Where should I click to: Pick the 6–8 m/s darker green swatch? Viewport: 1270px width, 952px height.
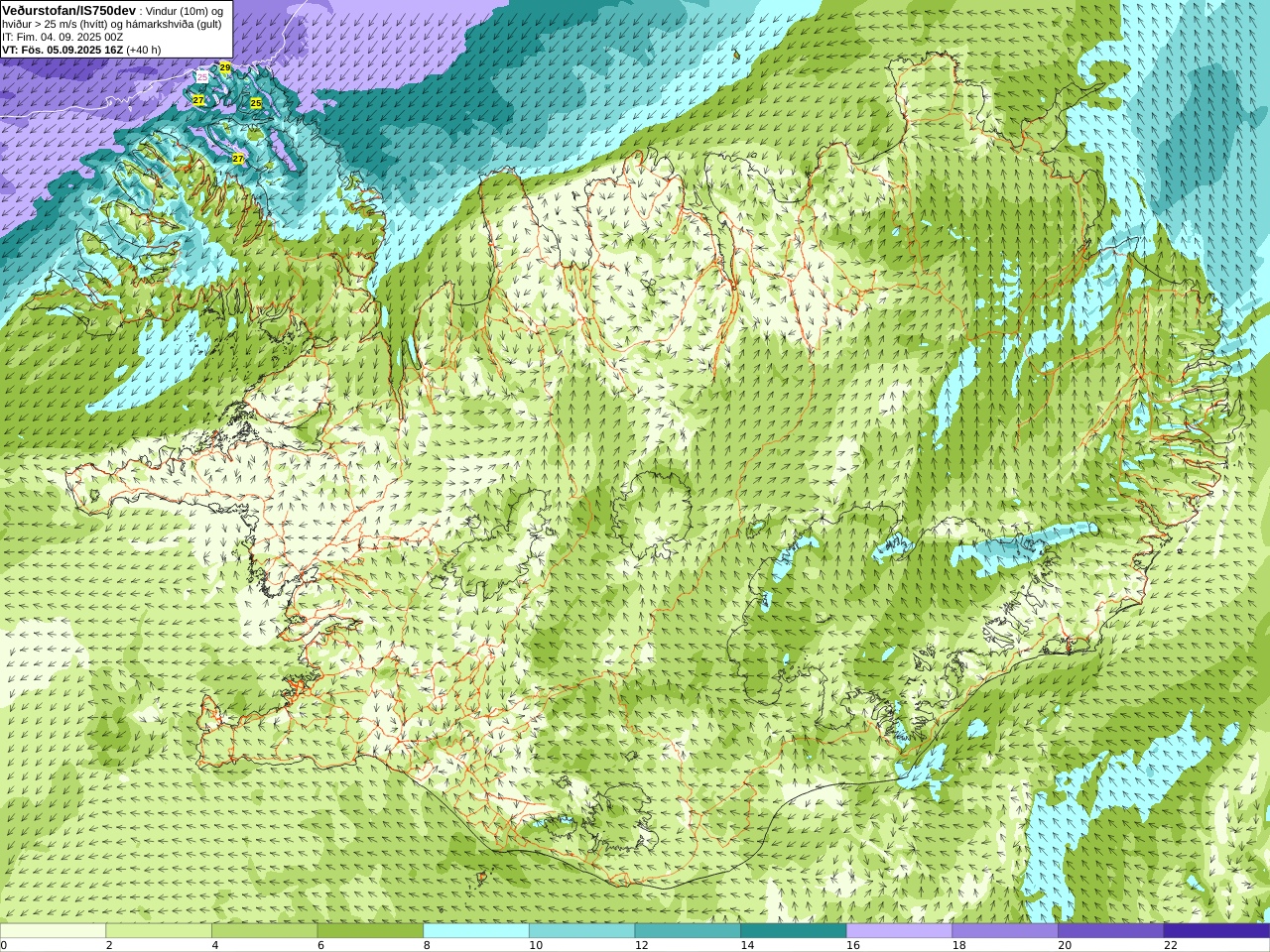[370, 931]
